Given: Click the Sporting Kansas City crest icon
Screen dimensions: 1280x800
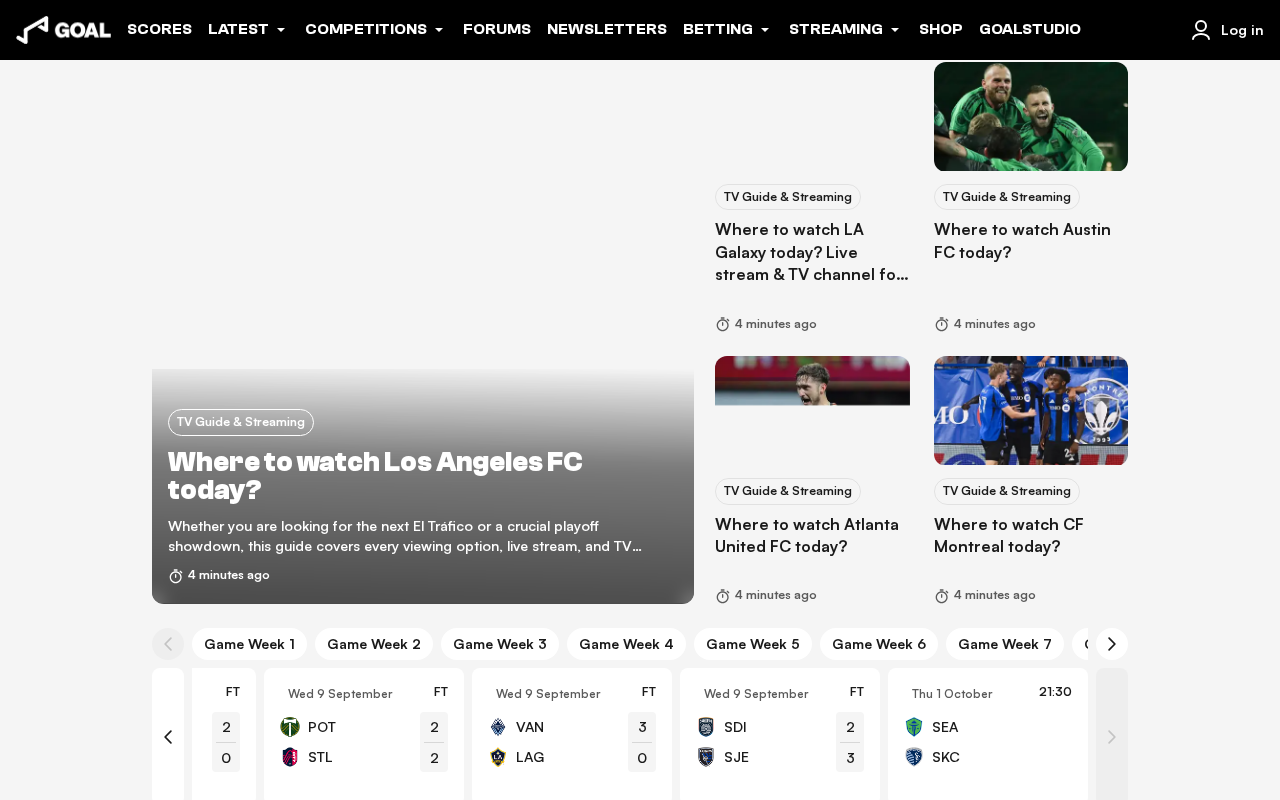Looking at the screenshot, I should [x=914, y=757].
